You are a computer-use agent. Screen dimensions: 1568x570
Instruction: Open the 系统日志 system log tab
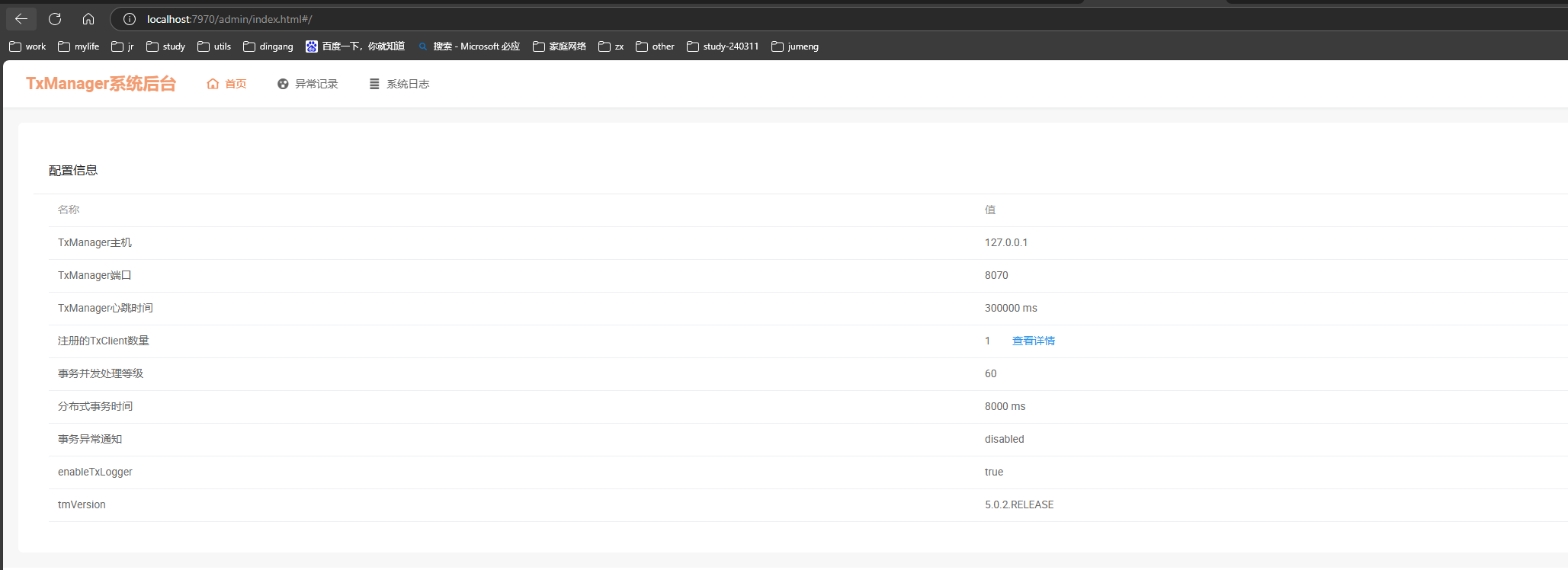pos(399,84)
